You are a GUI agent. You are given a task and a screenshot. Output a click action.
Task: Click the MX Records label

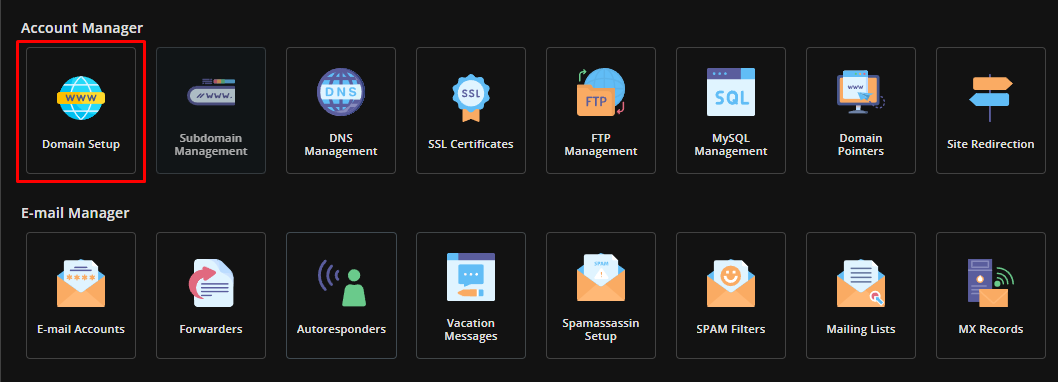coord(991,329)
